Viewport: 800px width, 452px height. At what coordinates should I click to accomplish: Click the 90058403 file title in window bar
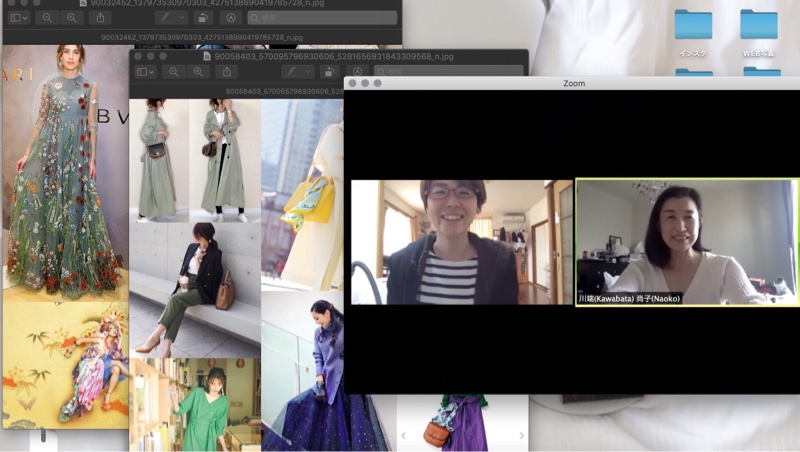(334, 57)
